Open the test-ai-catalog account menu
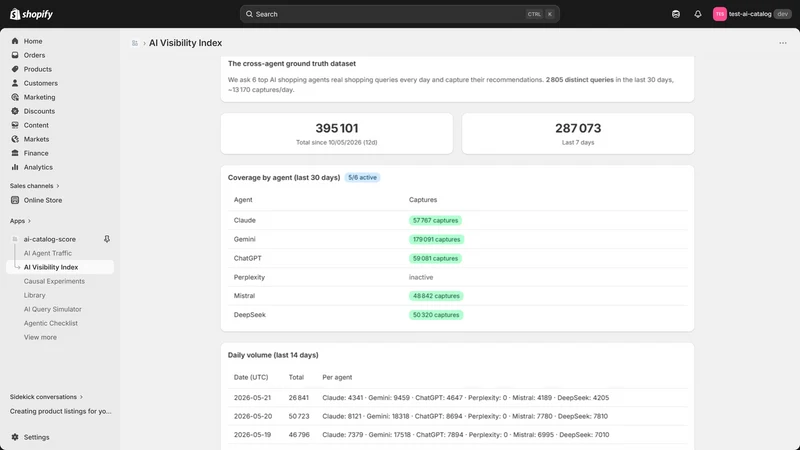Image resolution: width=800 pixels, height=450 pixels. pos(751,14)
